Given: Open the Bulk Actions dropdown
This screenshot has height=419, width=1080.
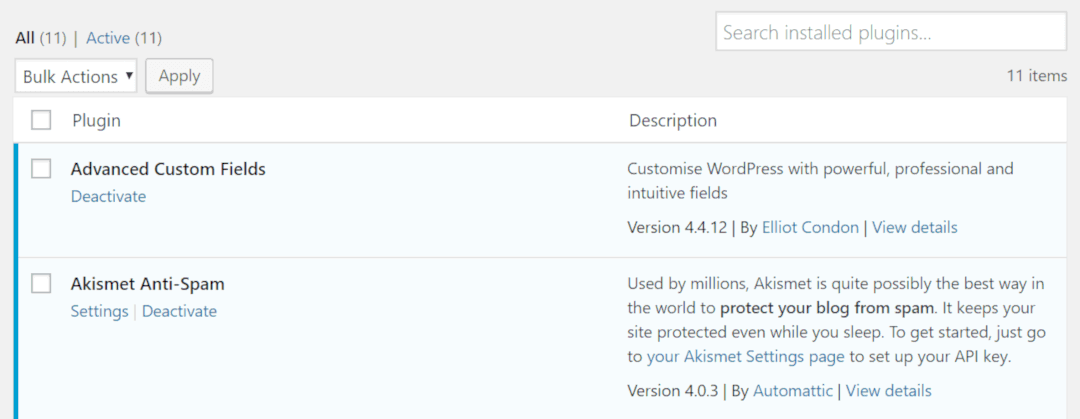Looking at the screenshot, I should click(x=77, y=76).
